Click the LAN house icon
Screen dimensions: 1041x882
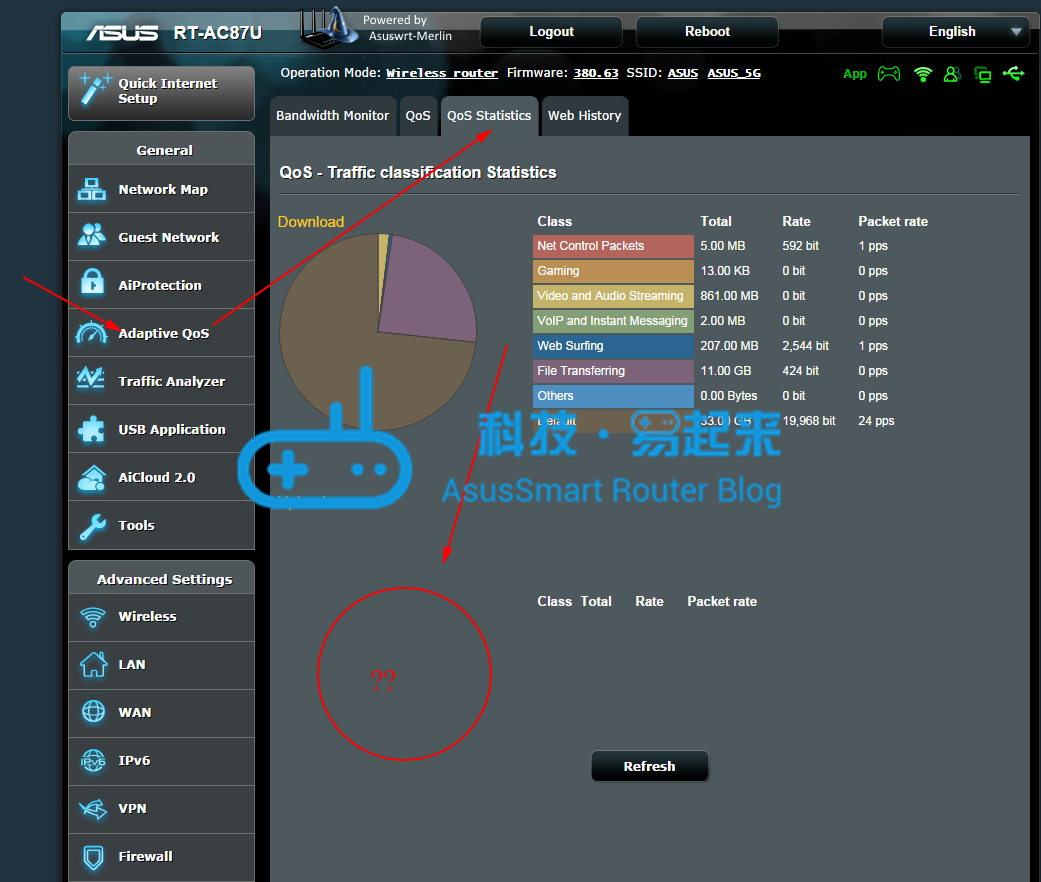pos(93,664)
